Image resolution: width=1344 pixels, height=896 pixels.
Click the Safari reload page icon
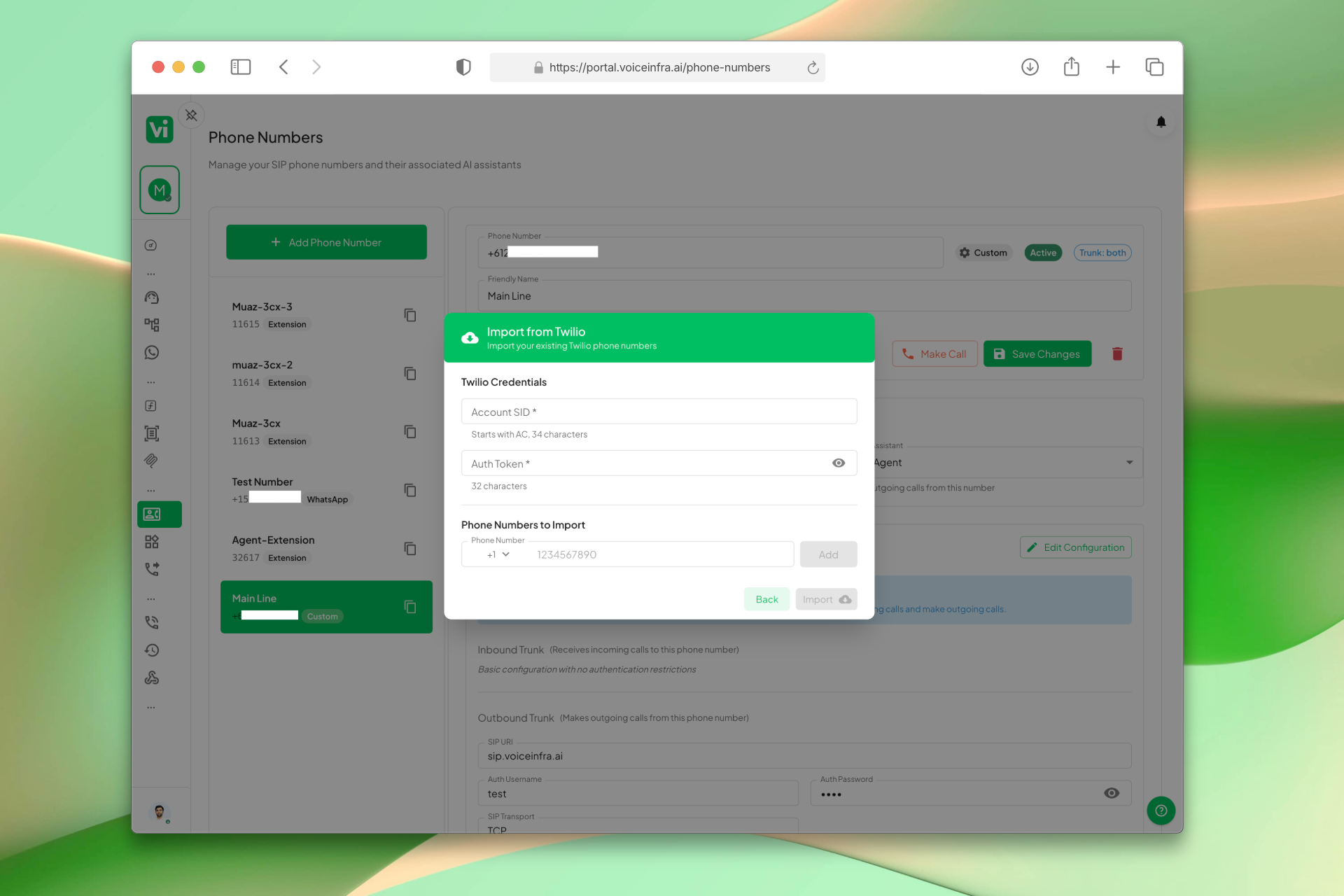(x=813, y=68)
